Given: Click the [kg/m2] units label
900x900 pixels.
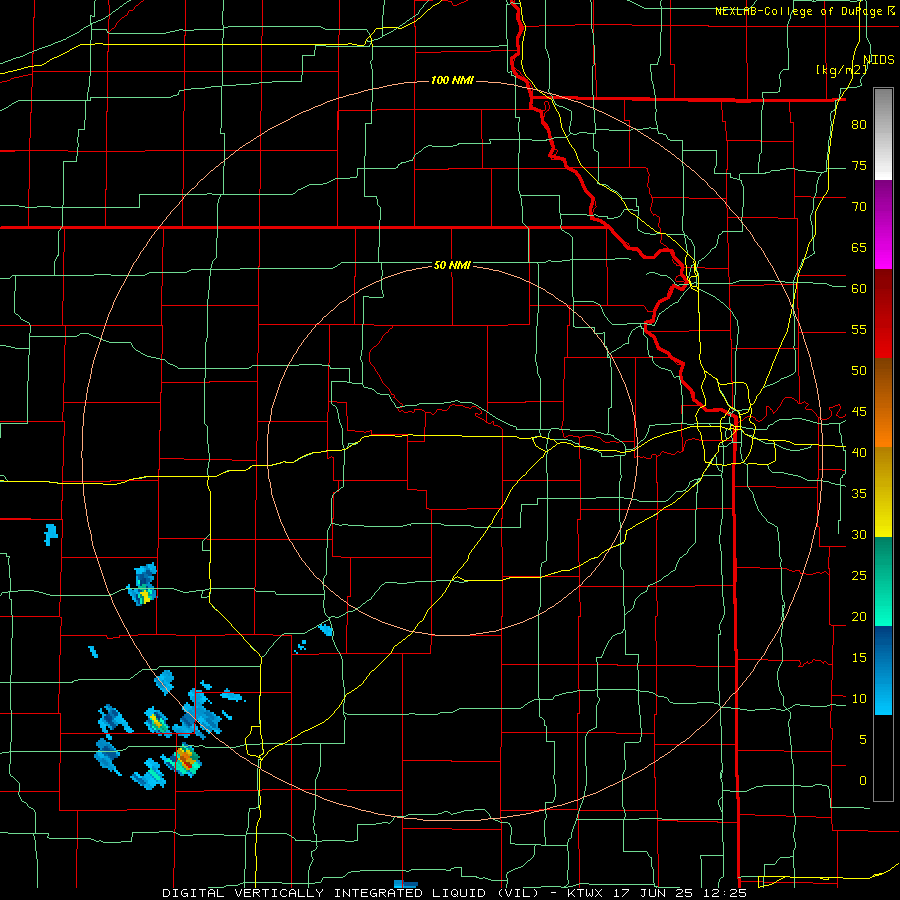Looking at the screenshot, I should coord(841,70).
